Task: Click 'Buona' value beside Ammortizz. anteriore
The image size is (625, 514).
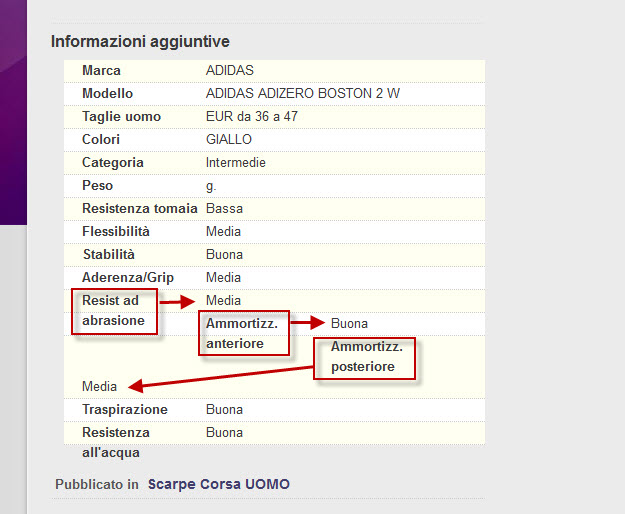Action: point(349,324)
